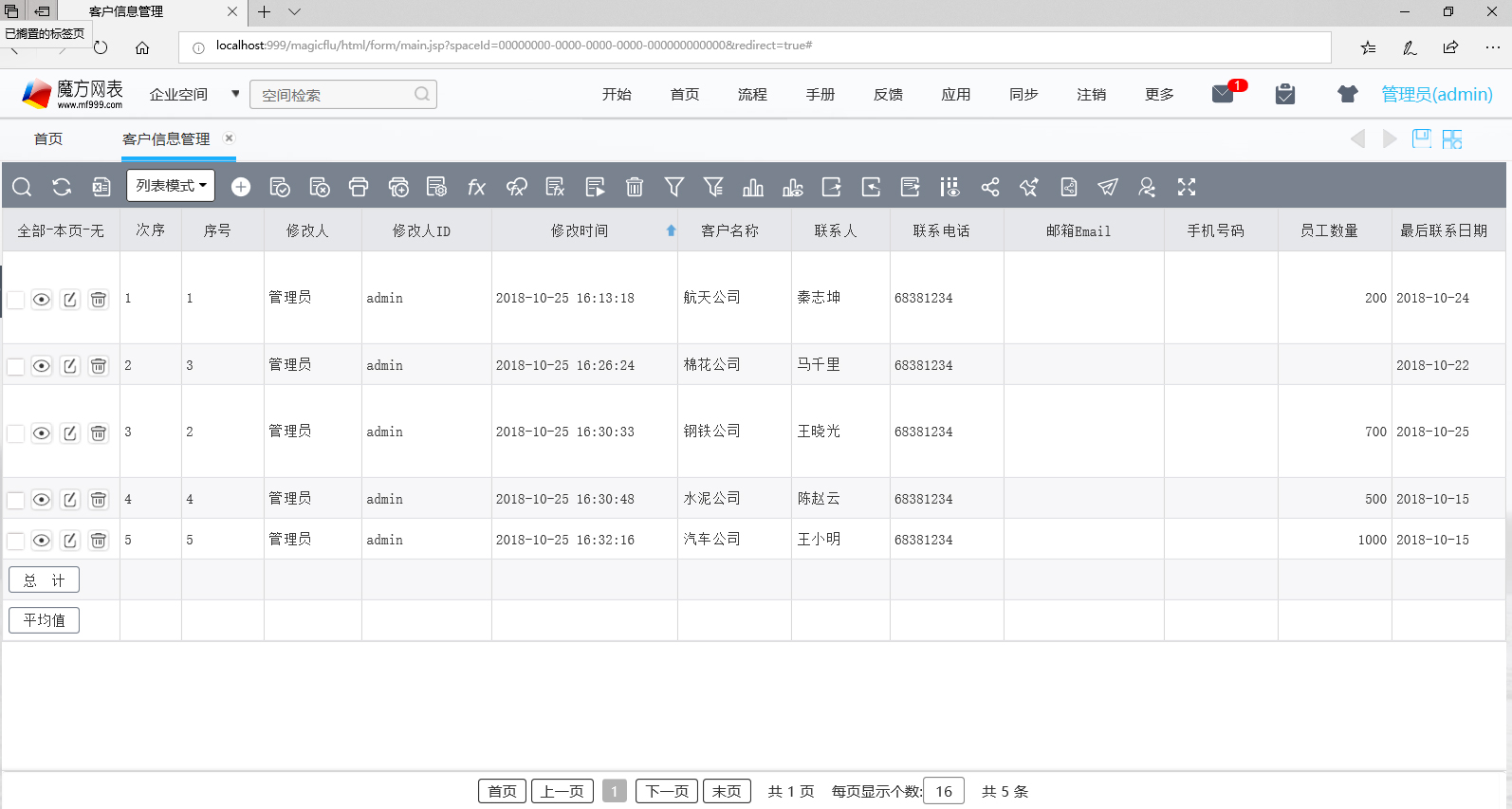Open the 更多 menu
Screen dimensions: 1512x809
(1159, 94)
